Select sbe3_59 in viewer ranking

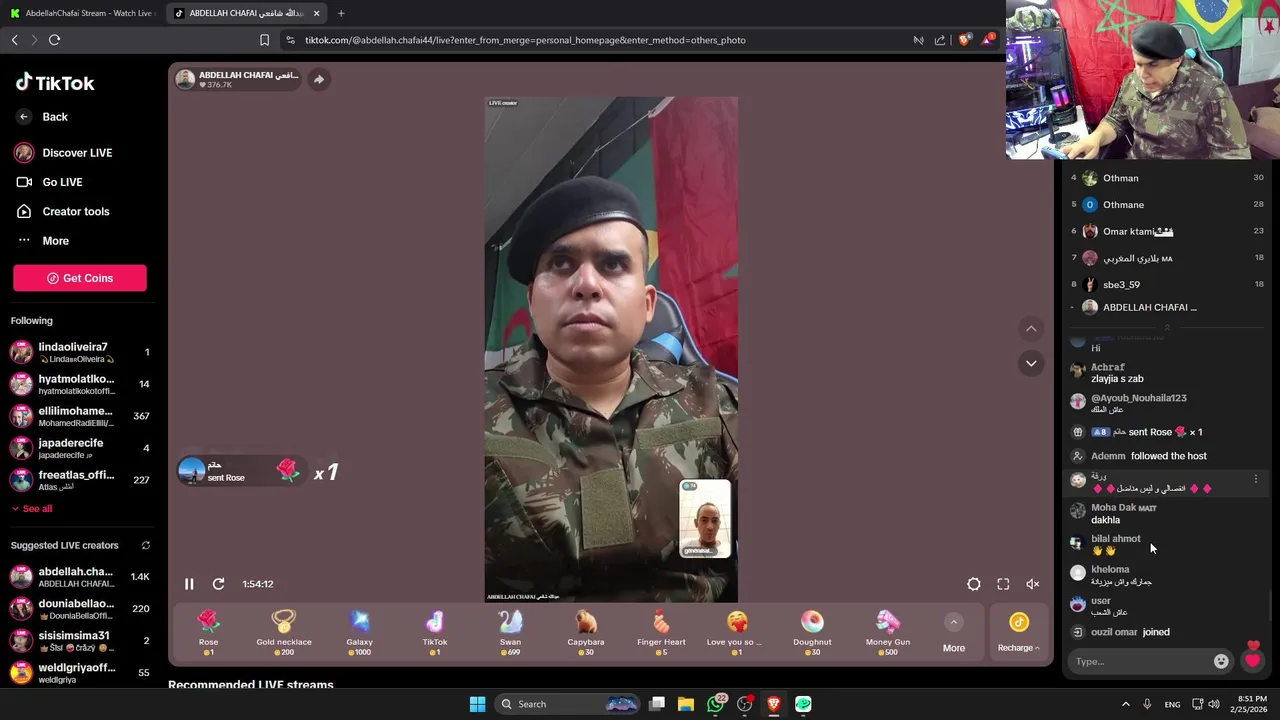pyautogui.click(x=1166, y=285)
